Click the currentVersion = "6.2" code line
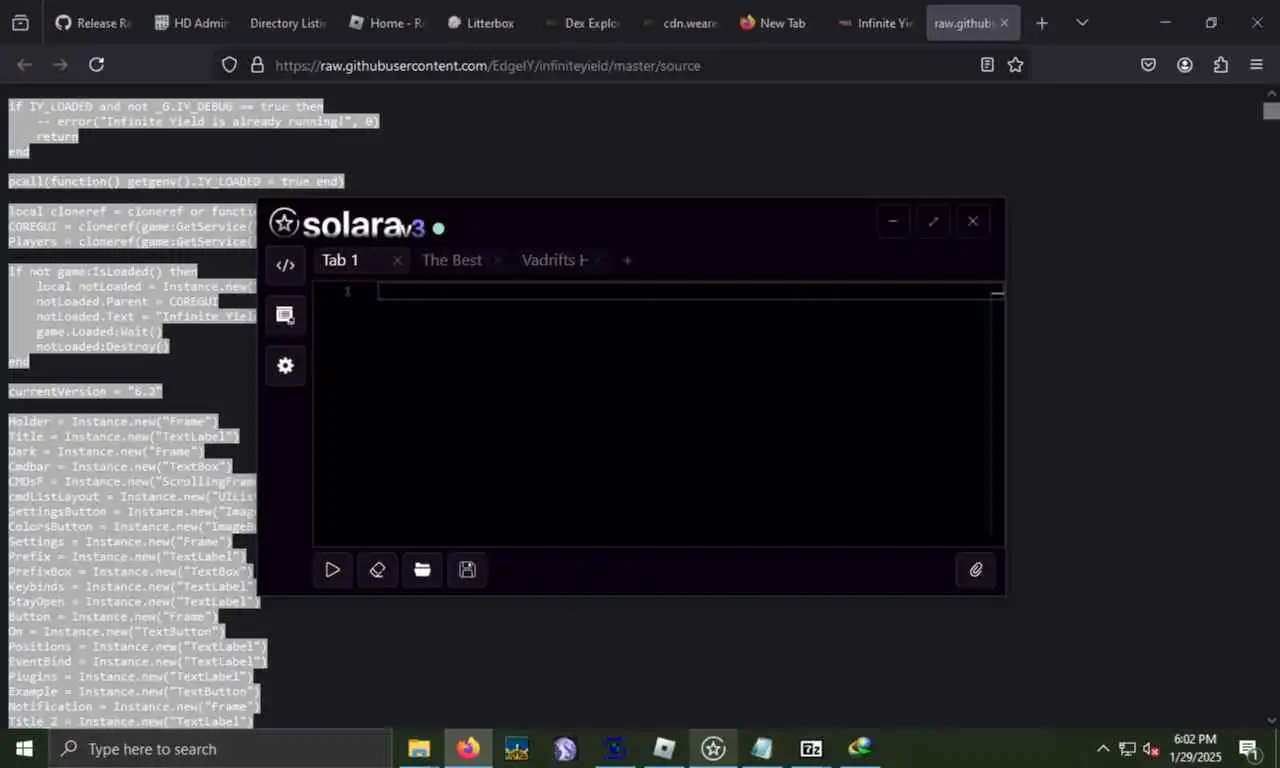Image resolution: width=1280 pixels, height=768 pixels. click(85, 391)
